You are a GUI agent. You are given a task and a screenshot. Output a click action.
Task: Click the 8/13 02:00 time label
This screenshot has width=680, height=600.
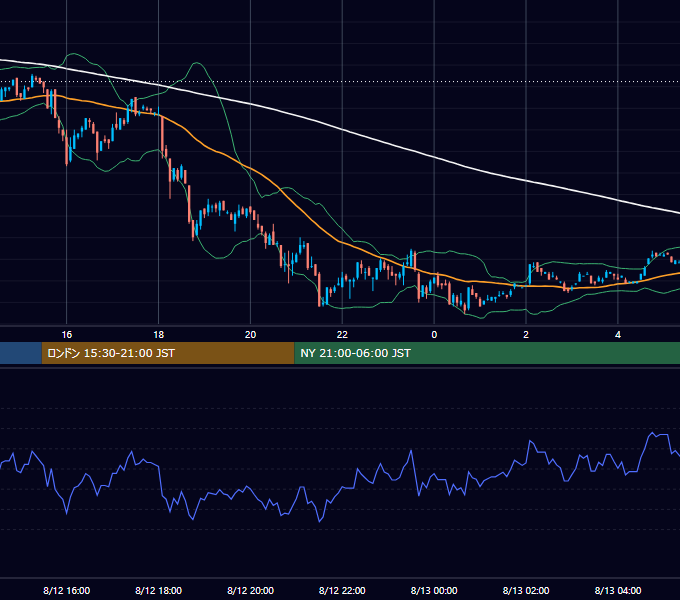pyautogui.click(x=526, y=590)
